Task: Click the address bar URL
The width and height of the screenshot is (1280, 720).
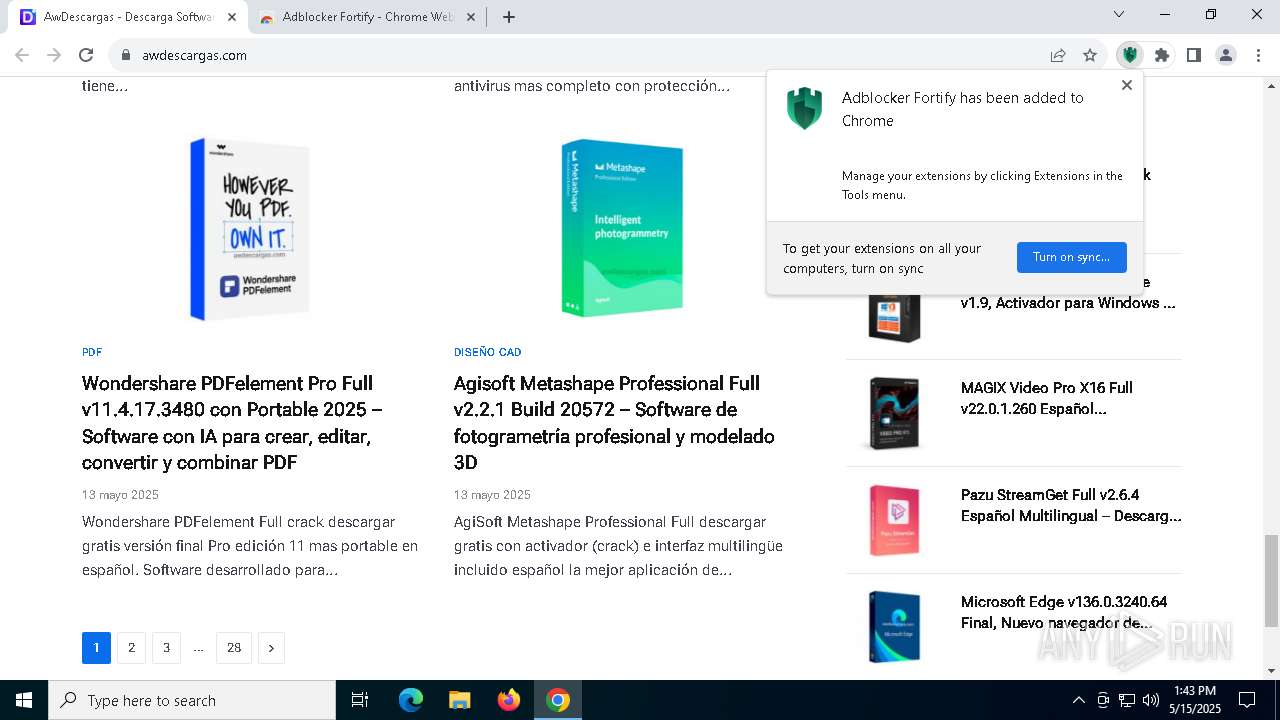Action: (194, 55)
